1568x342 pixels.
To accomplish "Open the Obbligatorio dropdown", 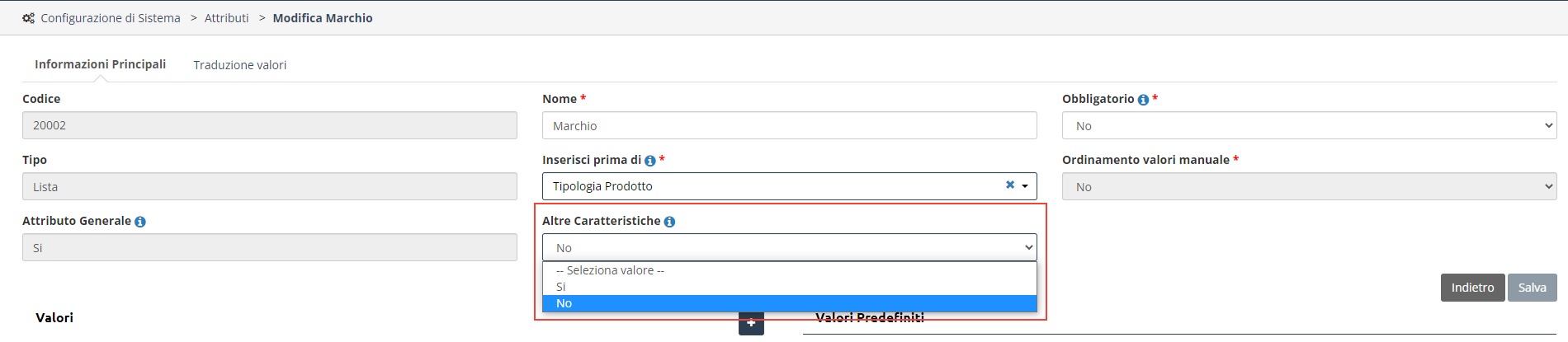I will pyautogui.click(x=1309, y=126).
